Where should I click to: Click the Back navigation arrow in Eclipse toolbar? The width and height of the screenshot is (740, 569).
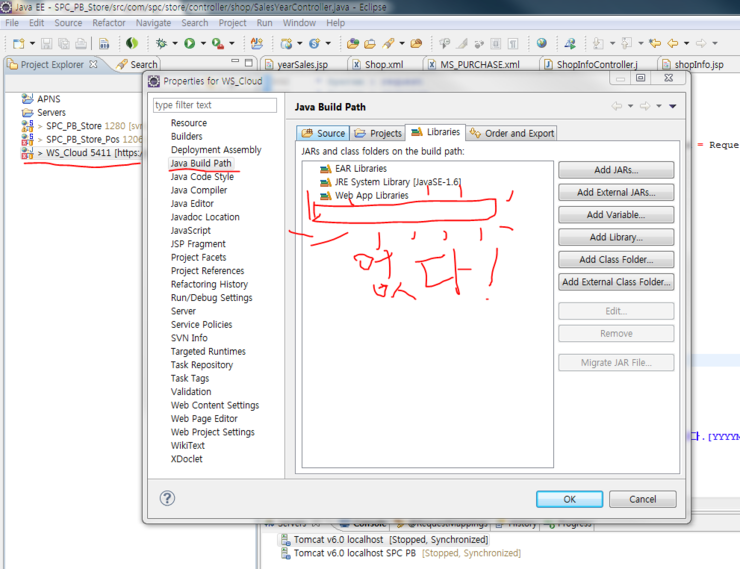point(673,43)
